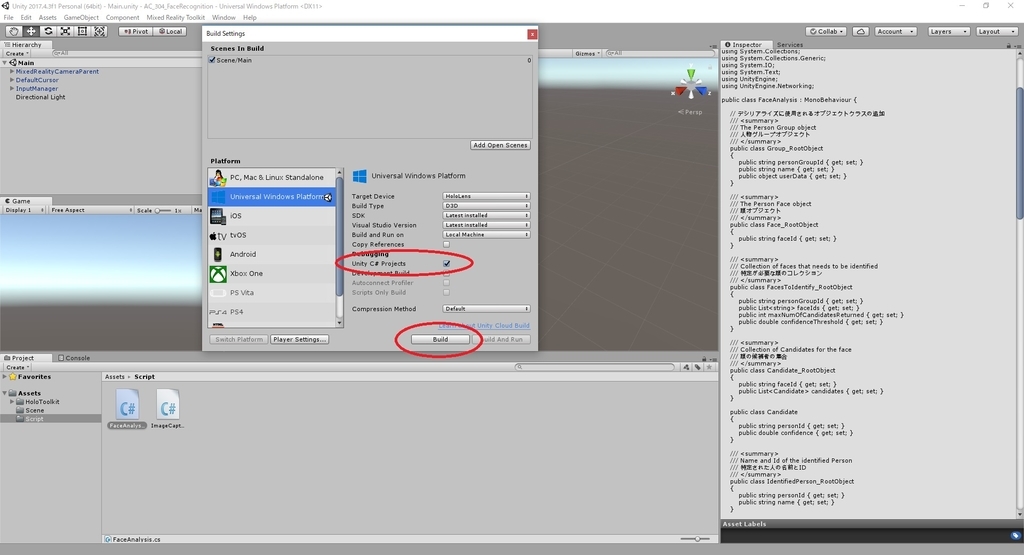1024x555 pixels.
Task: Click the Switch Platform button
Action: [x=239, y=340]
